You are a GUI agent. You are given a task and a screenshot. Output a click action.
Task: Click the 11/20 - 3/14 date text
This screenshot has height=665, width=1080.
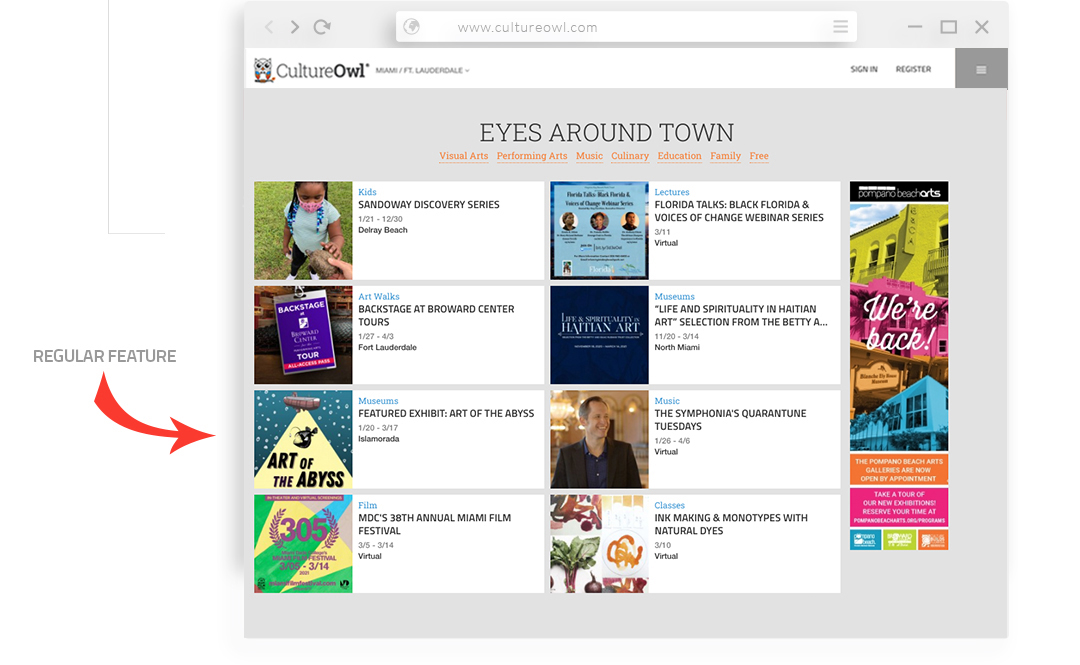tap(676, 336)
